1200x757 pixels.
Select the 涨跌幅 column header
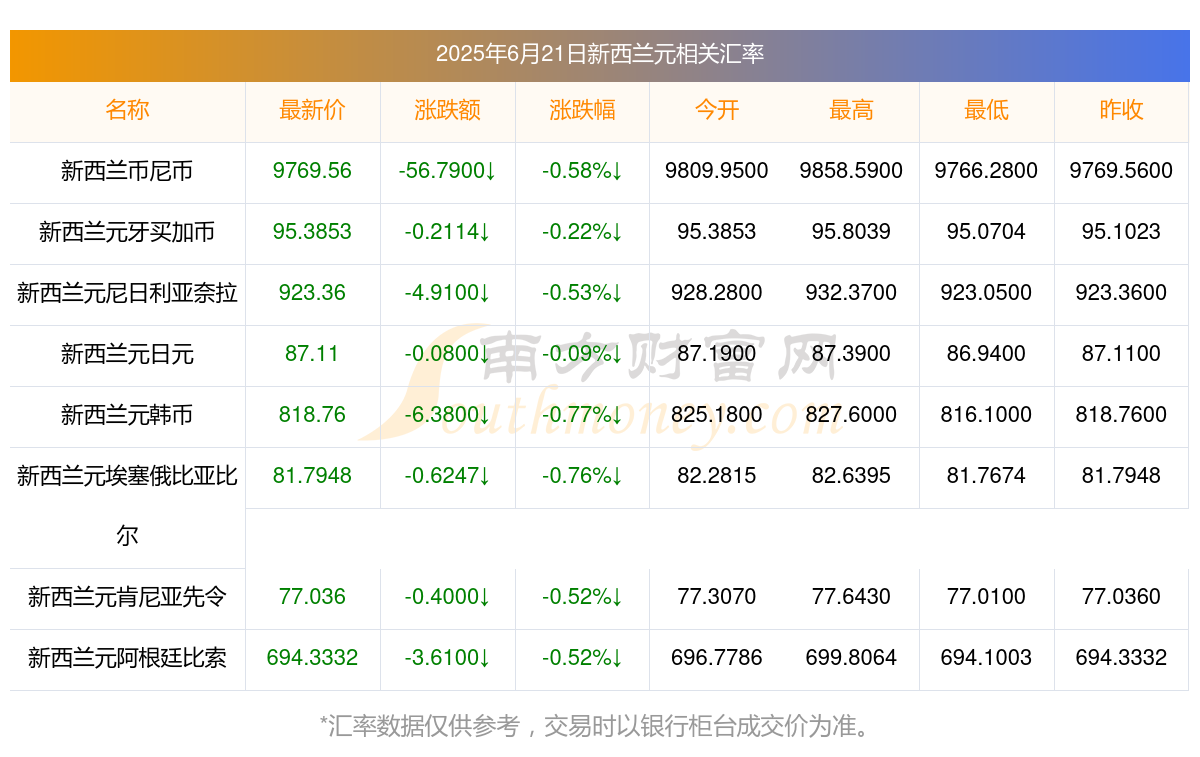point(582,110)
